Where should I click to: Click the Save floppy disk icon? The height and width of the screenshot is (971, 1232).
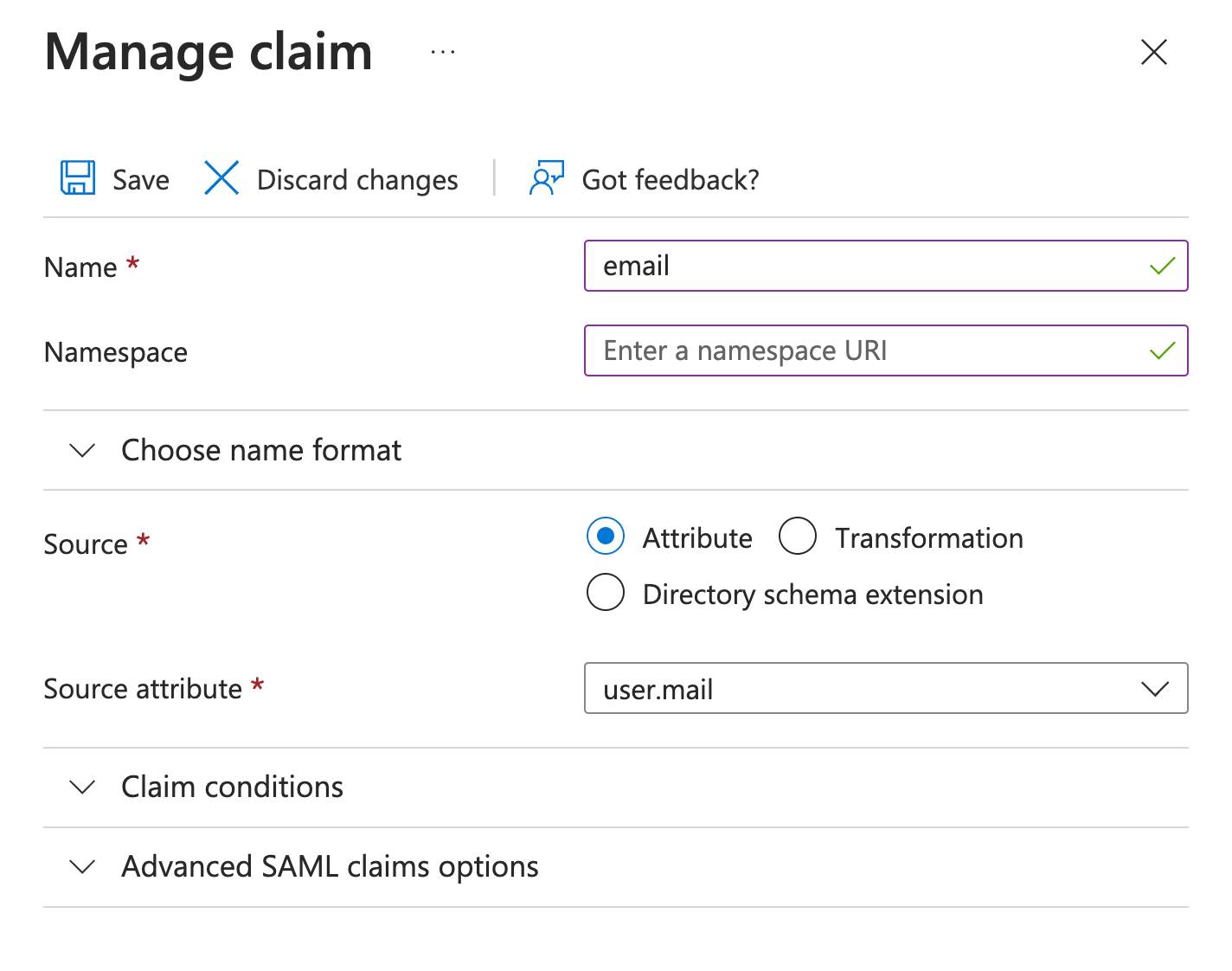(x=78, y=178)
